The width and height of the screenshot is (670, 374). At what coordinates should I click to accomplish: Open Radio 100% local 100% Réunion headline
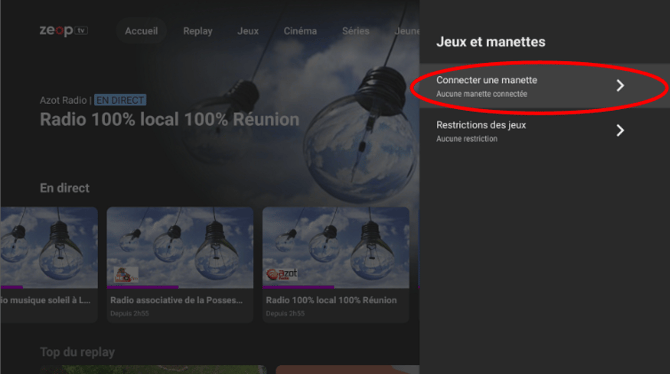point(170,120)
